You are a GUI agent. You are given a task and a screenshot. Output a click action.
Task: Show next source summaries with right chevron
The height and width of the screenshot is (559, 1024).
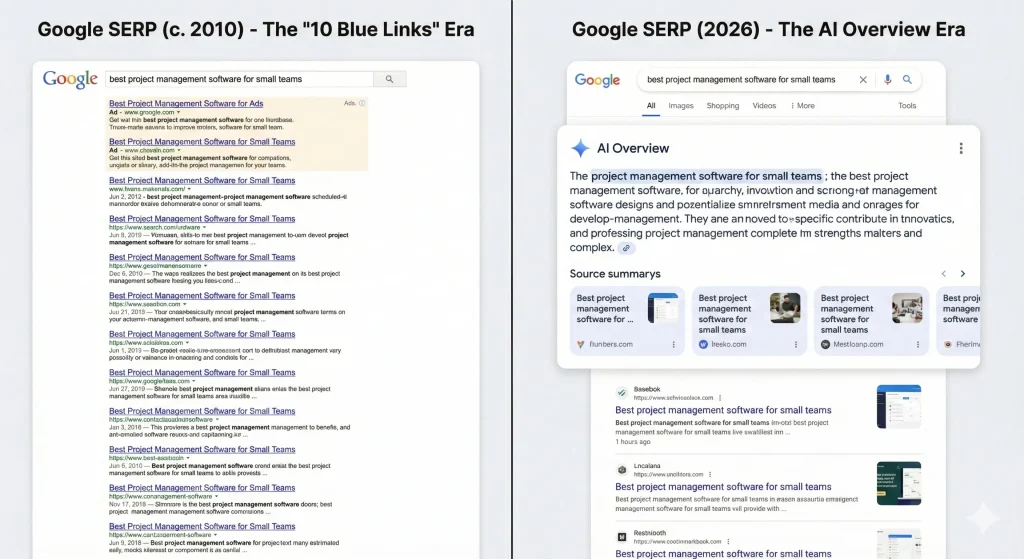pos(963,274)
